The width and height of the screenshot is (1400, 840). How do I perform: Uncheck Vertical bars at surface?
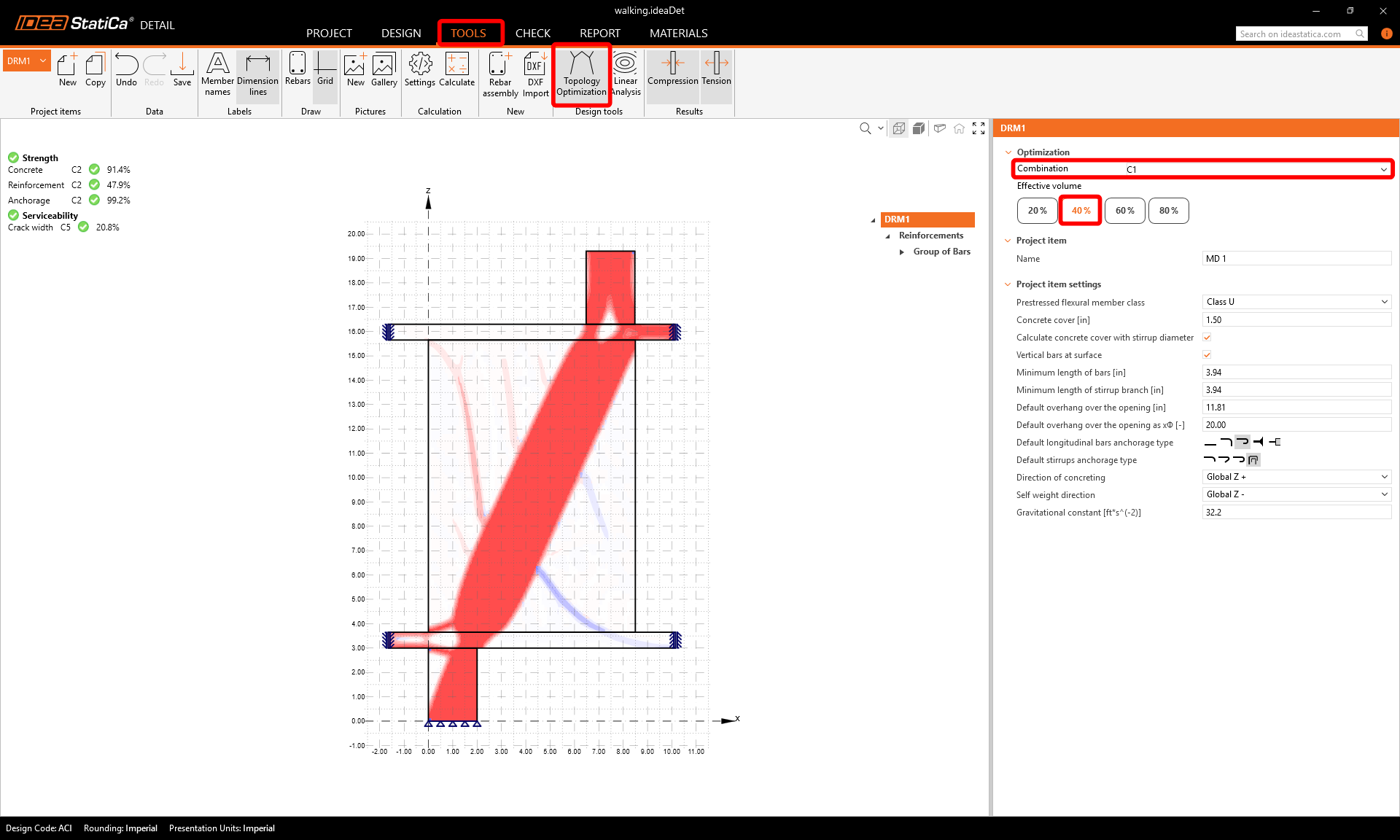(1207, 355)
